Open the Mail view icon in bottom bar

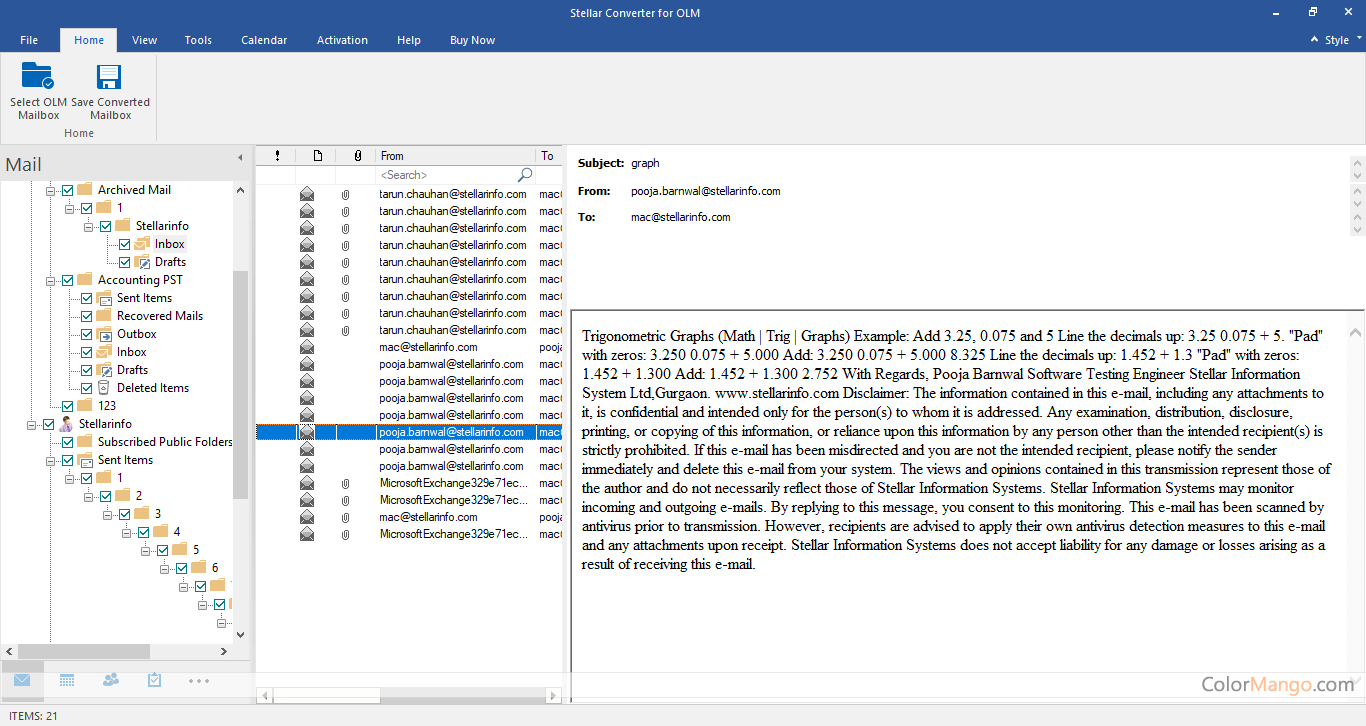pos(22,680)
